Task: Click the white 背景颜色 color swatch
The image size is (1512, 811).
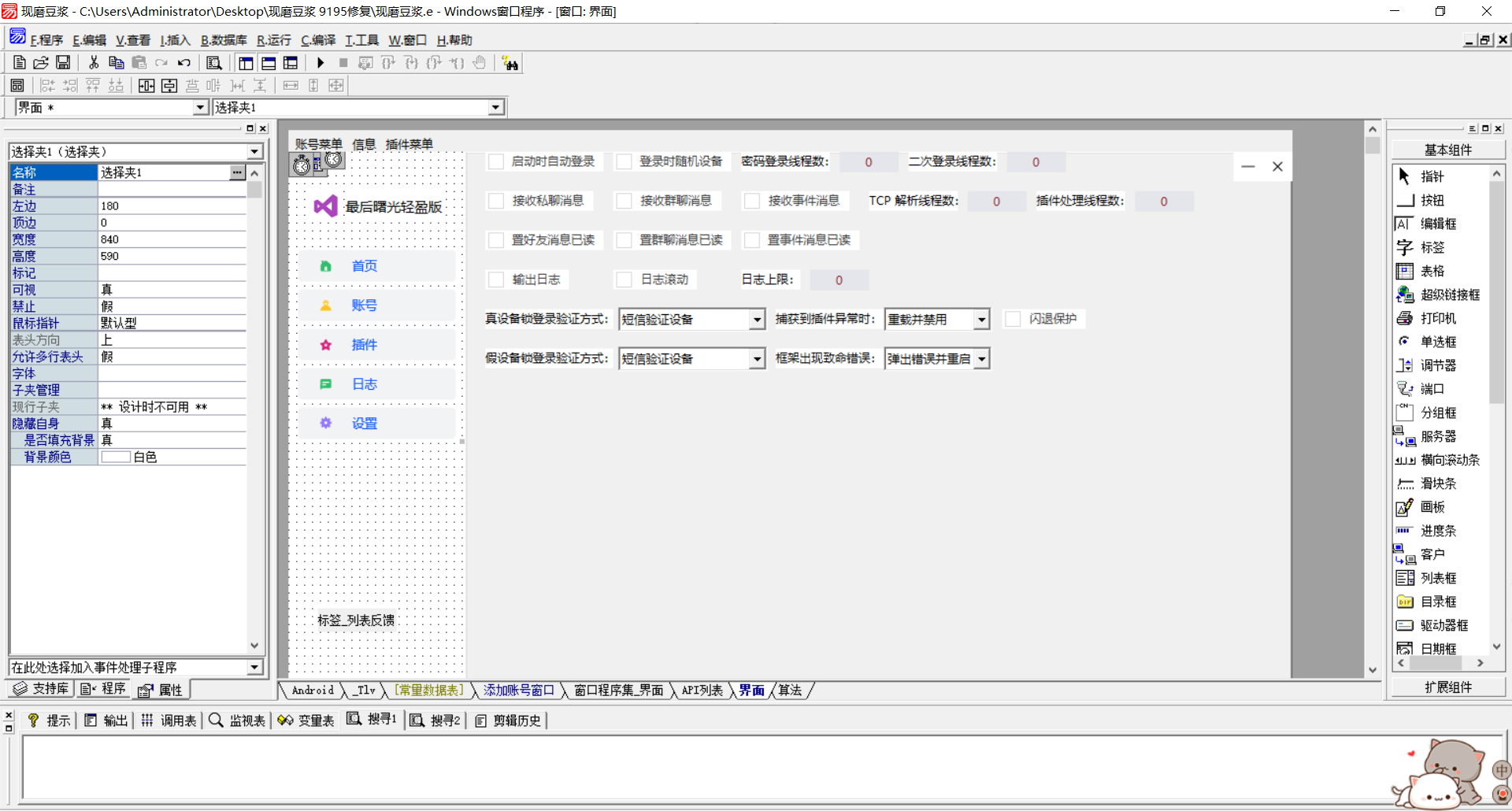Action: [116, 457]
